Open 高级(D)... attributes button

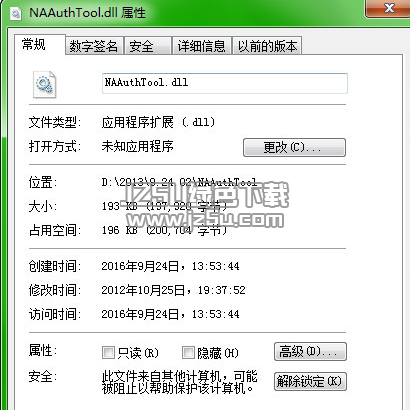coord(310,352)
